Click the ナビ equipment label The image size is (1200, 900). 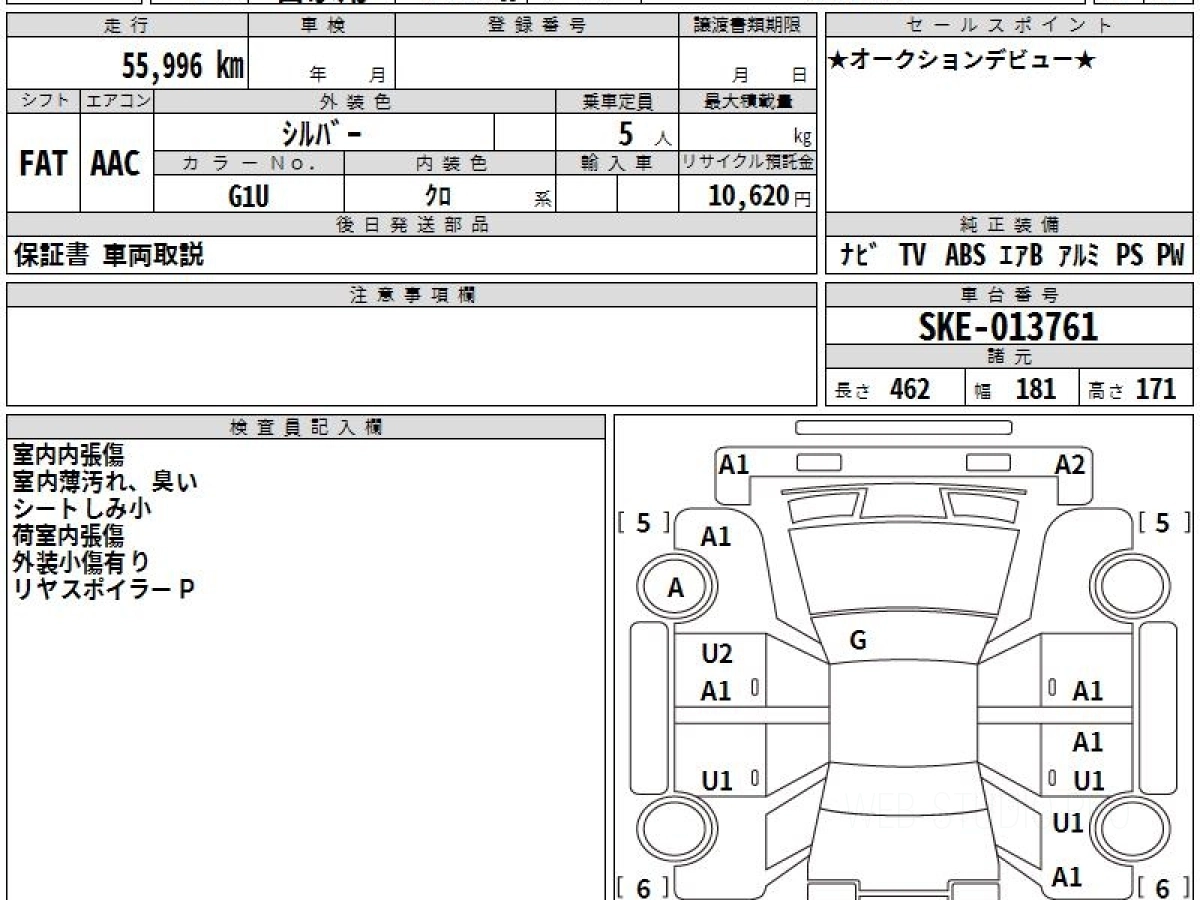(858, 255)
